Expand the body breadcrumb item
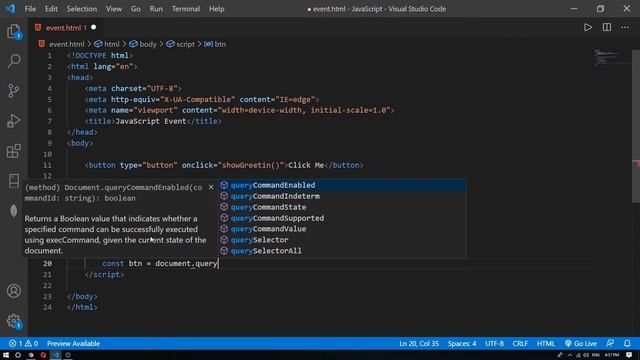This screenshot has height=360, width=640. 143,44
